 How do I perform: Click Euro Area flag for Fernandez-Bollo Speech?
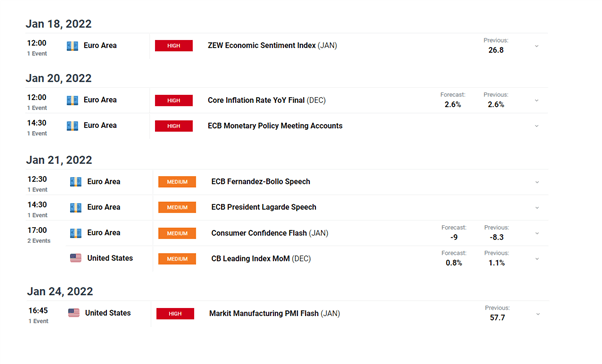pyautogui.click(x=76, y=182)
